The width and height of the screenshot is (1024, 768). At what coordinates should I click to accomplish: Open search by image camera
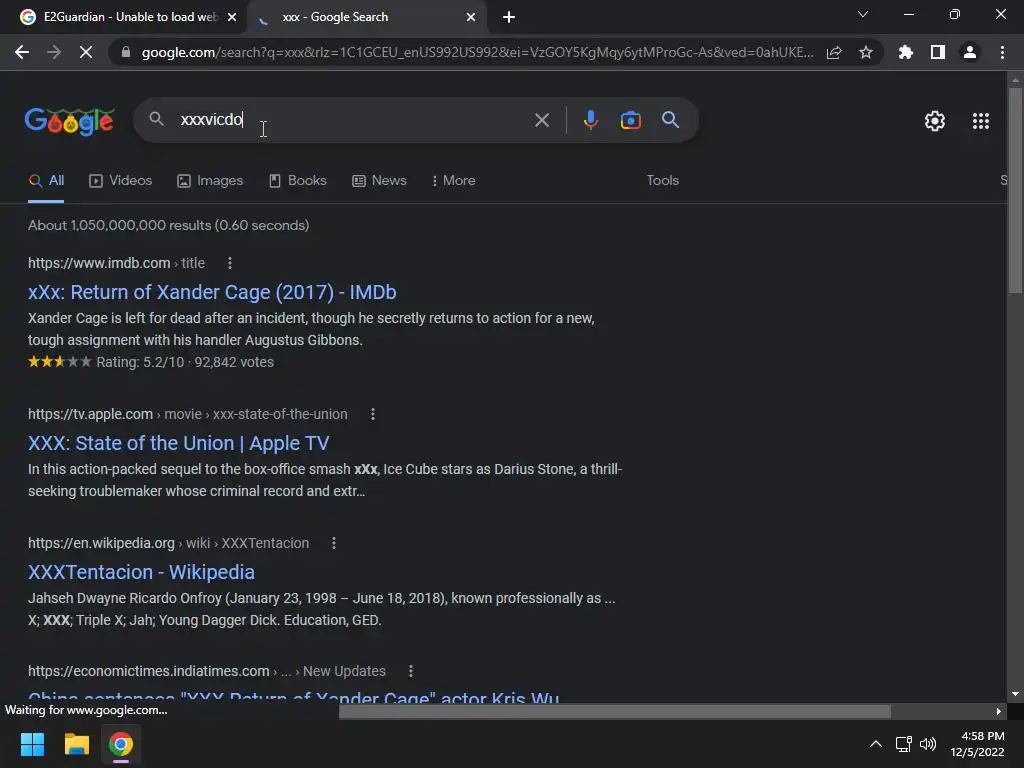pyautogui.click(x=630, y=120)
